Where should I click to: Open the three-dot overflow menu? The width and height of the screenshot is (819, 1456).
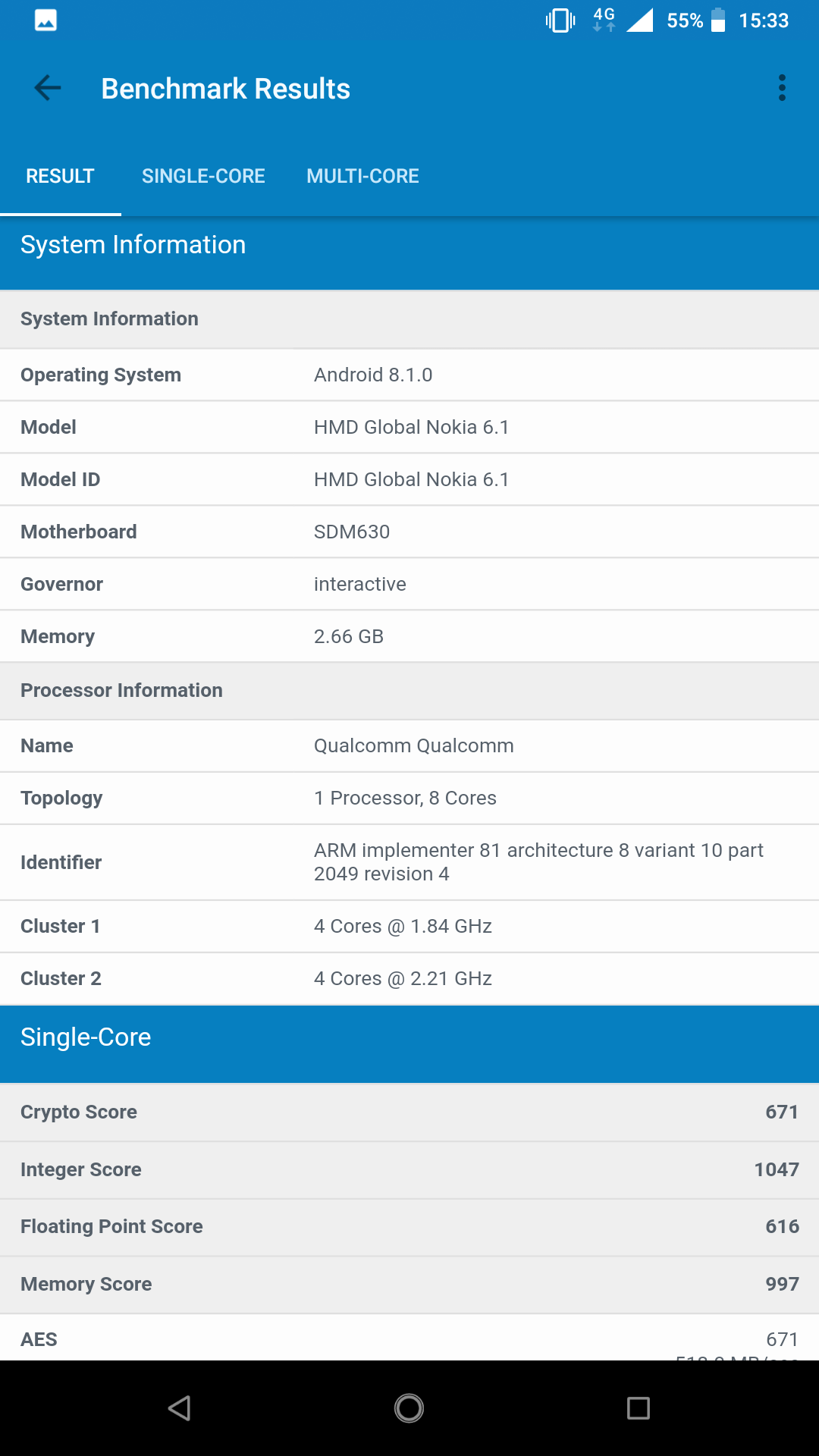coord(782,88)
